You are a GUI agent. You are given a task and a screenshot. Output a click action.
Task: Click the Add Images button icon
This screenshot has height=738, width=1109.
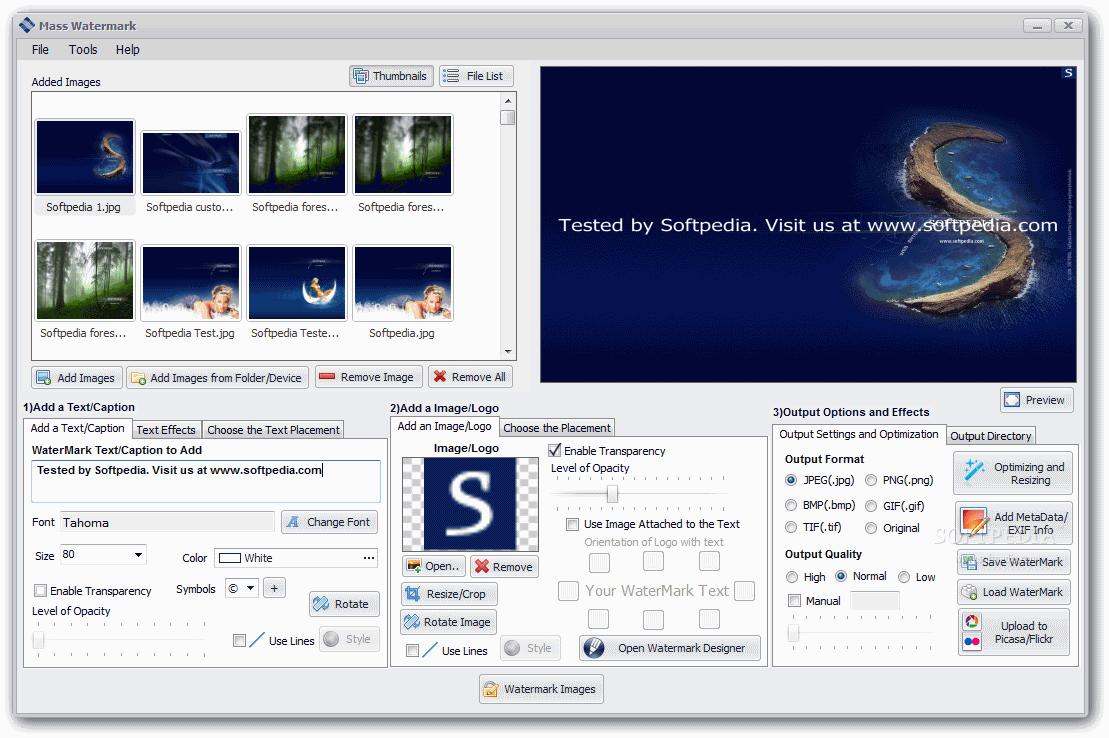pyautogui.click(x=44, y=378)
